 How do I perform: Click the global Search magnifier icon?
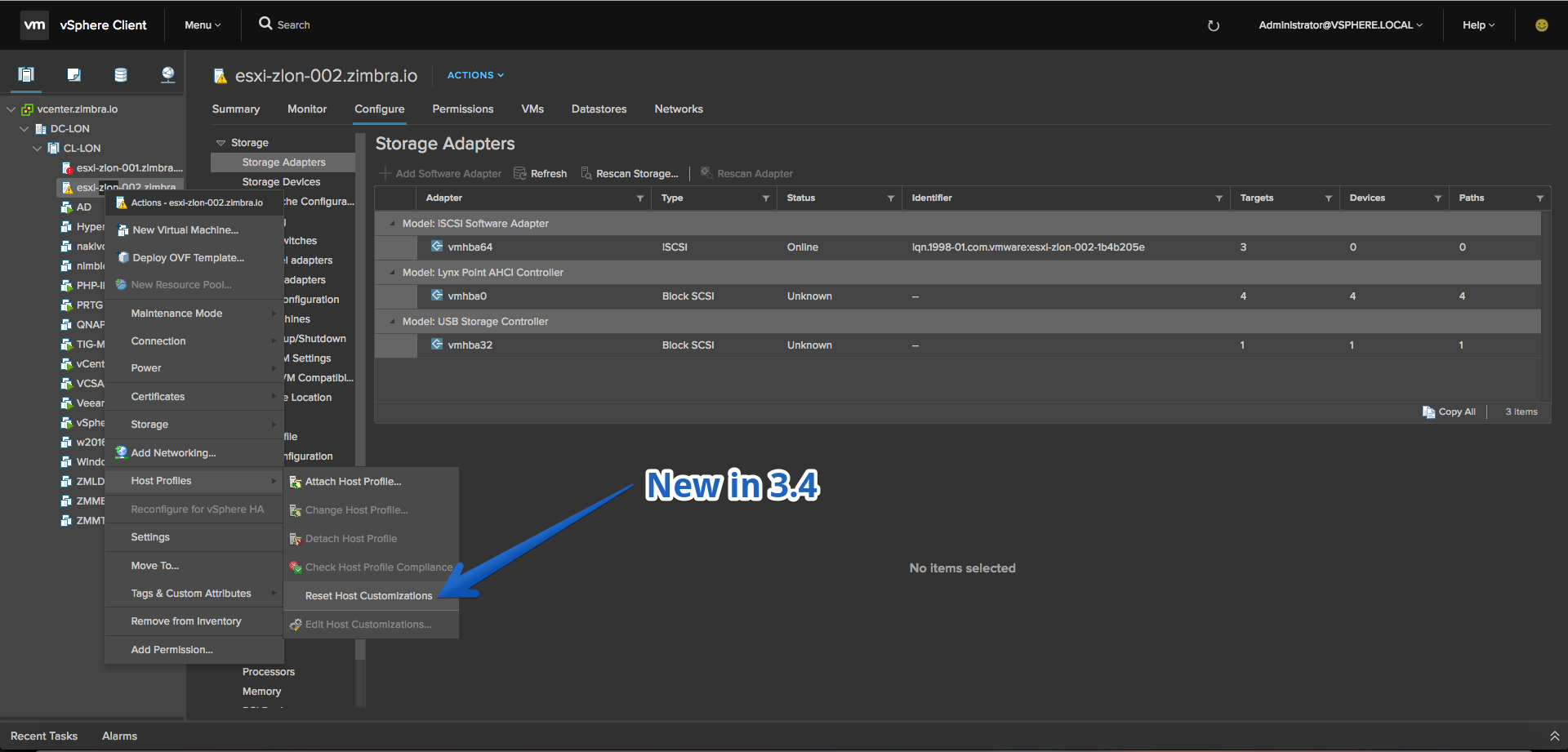265,24
